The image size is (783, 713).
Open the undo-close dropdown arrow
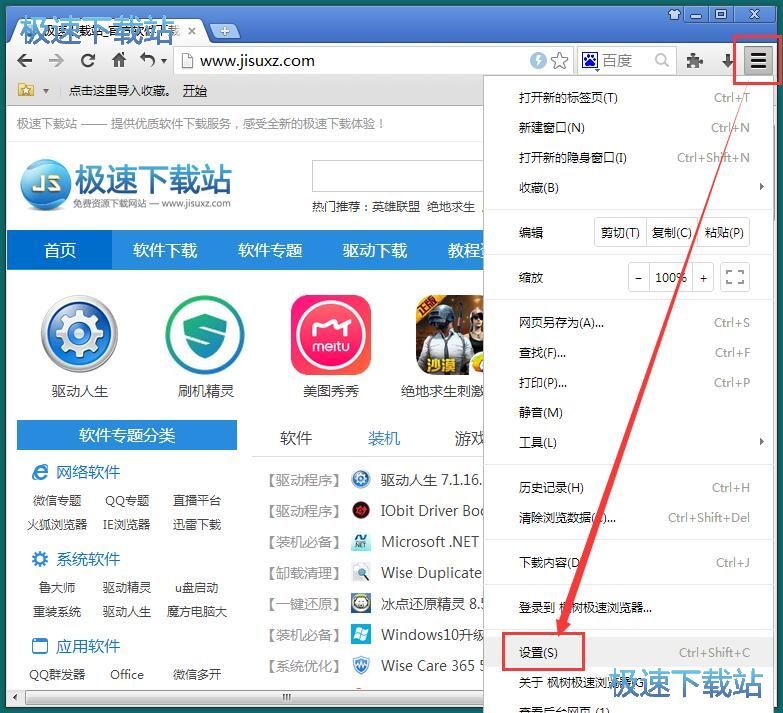point(164,61)
